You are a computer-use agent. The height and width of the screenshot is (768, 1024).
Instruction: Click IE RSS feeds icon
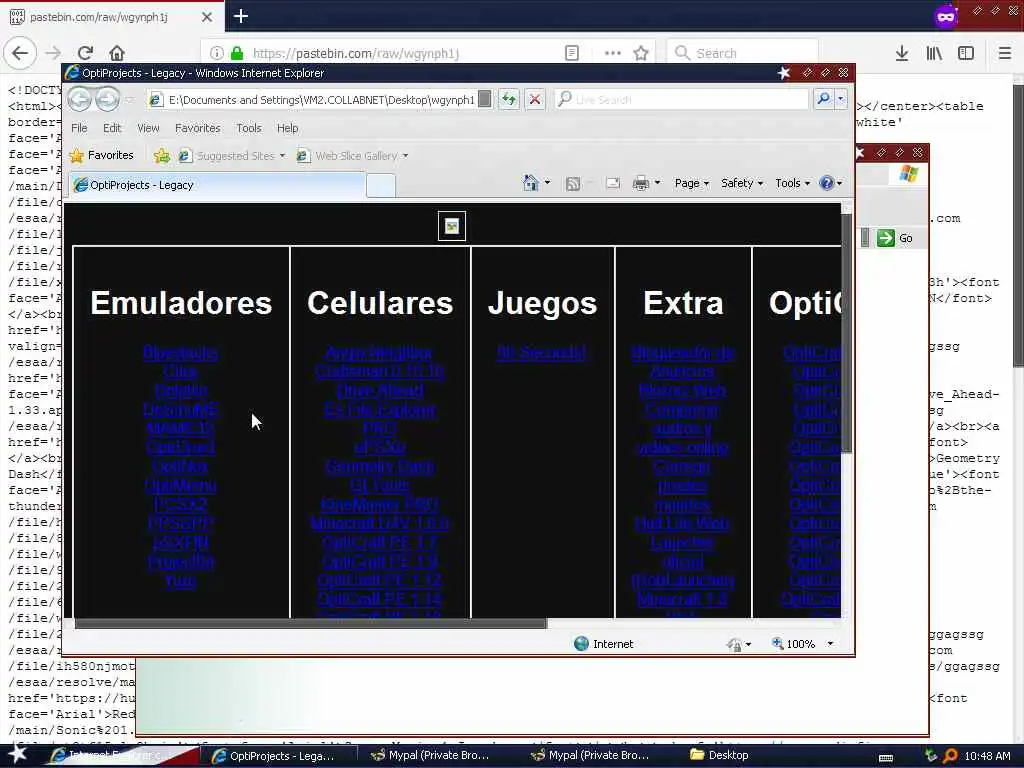pyautogui.click(x=573, y=184)
